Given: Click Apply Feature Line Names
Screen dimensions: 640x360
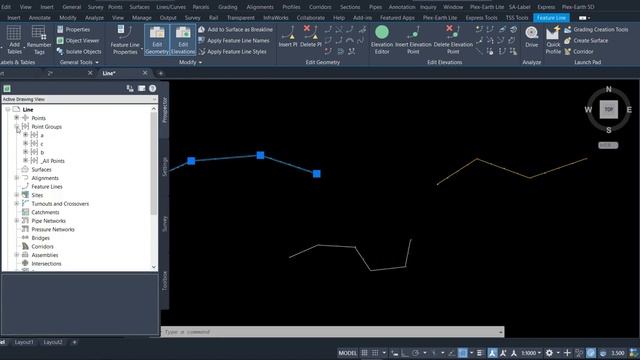Looking at the screenshot, I should [x=234, y=40].
